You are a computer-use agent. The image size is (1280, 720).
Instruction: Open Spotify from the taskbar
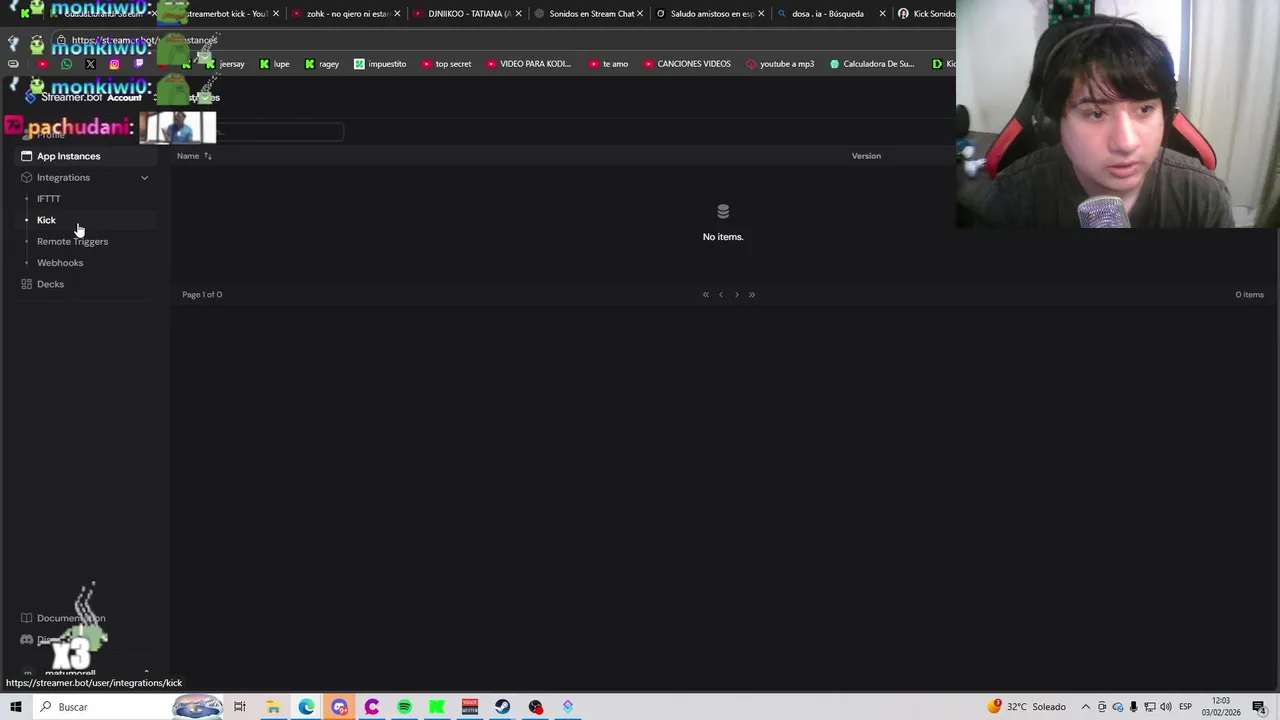click(x=404, y=707)
